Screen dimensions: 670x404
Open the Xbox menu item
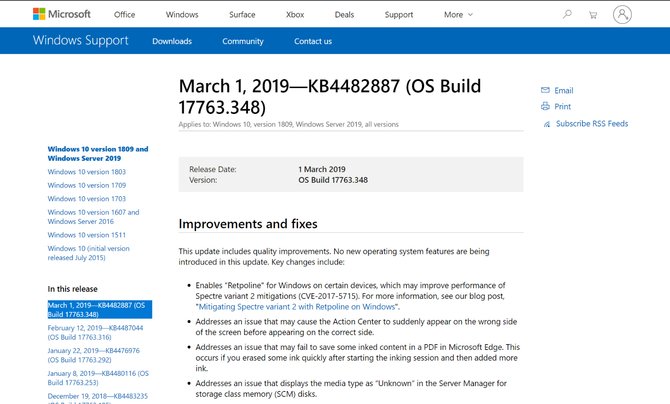[x=295, y=15]
